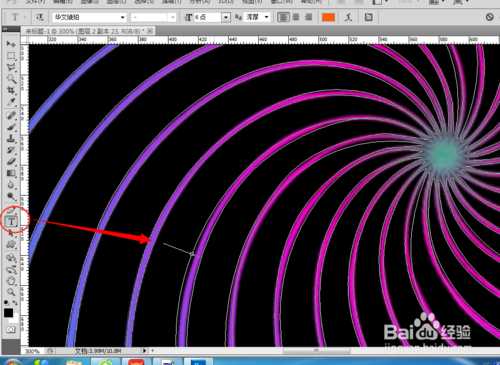Select the 3D Object Rotate tool
Image resolution: width=500 pixels, height=365 pixels.
(x=11, y=258)
